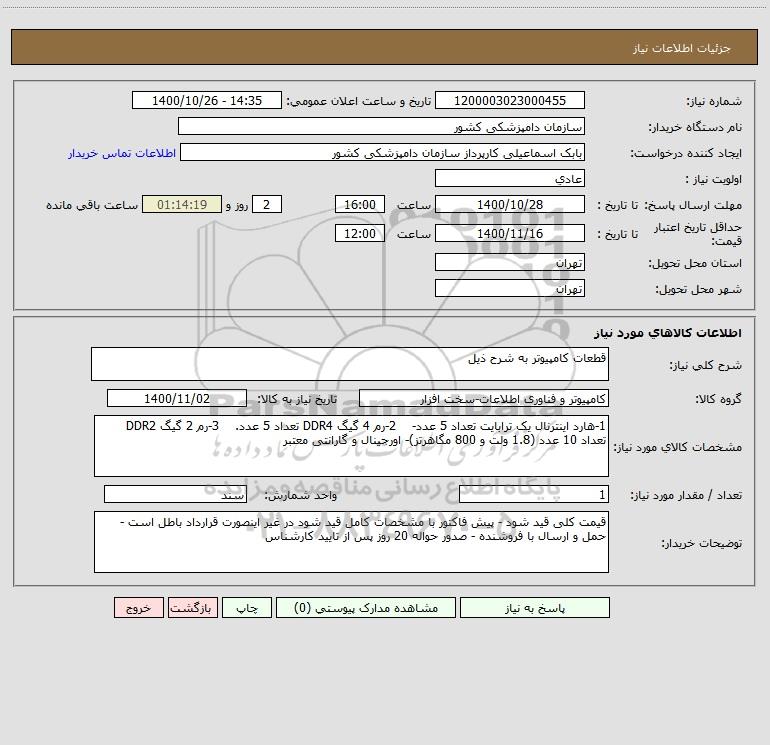Click the 'جزئیات اطلاعات نیاز' header title

[x=682, y=48]
